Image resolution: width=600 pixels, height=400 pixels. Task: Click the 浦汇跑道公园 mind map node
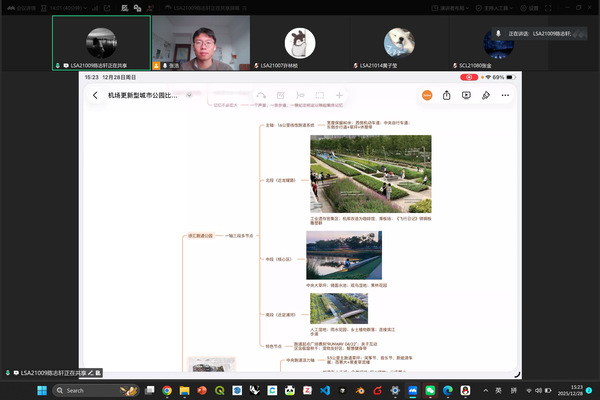point(201,235)
